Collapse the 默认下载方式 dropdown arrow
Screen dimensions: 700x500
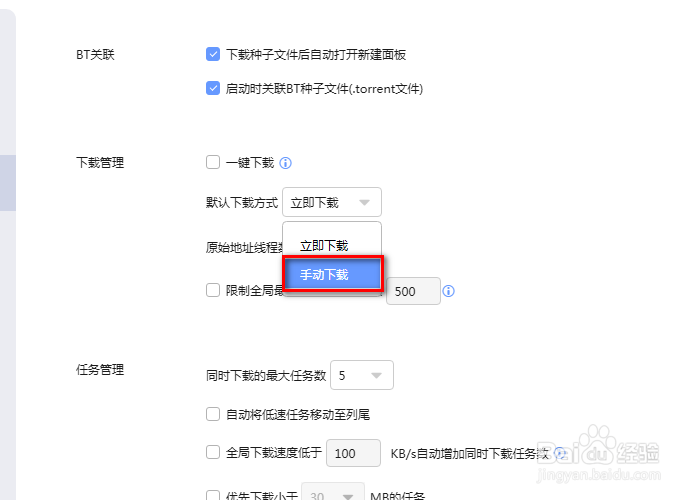pyautogui.click(x=364, y=203)
